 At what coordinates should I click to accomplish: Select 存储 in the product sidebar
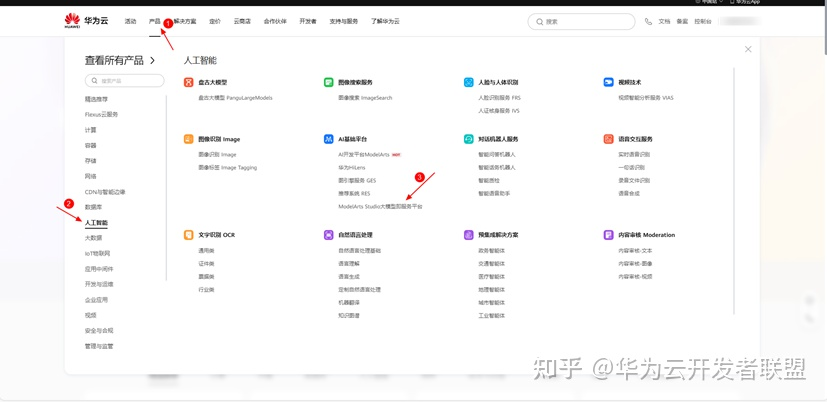pos(91,160)
